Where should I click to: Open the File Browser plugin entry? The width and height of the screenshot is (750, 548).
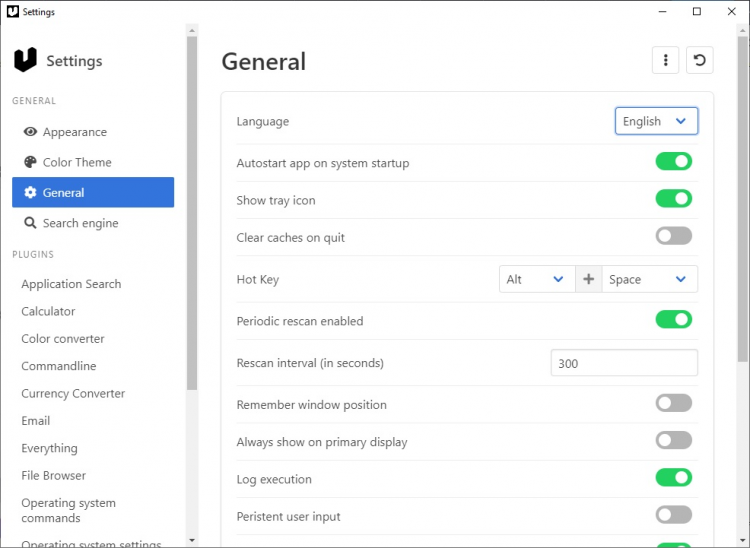click(x=54, y=476)
